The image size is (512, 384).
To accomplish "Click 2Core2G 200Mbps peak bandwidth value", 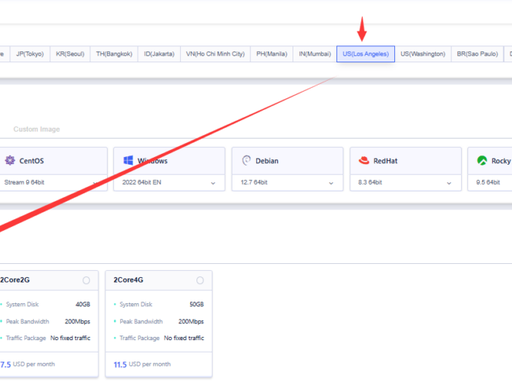I will tap(77, 322).
